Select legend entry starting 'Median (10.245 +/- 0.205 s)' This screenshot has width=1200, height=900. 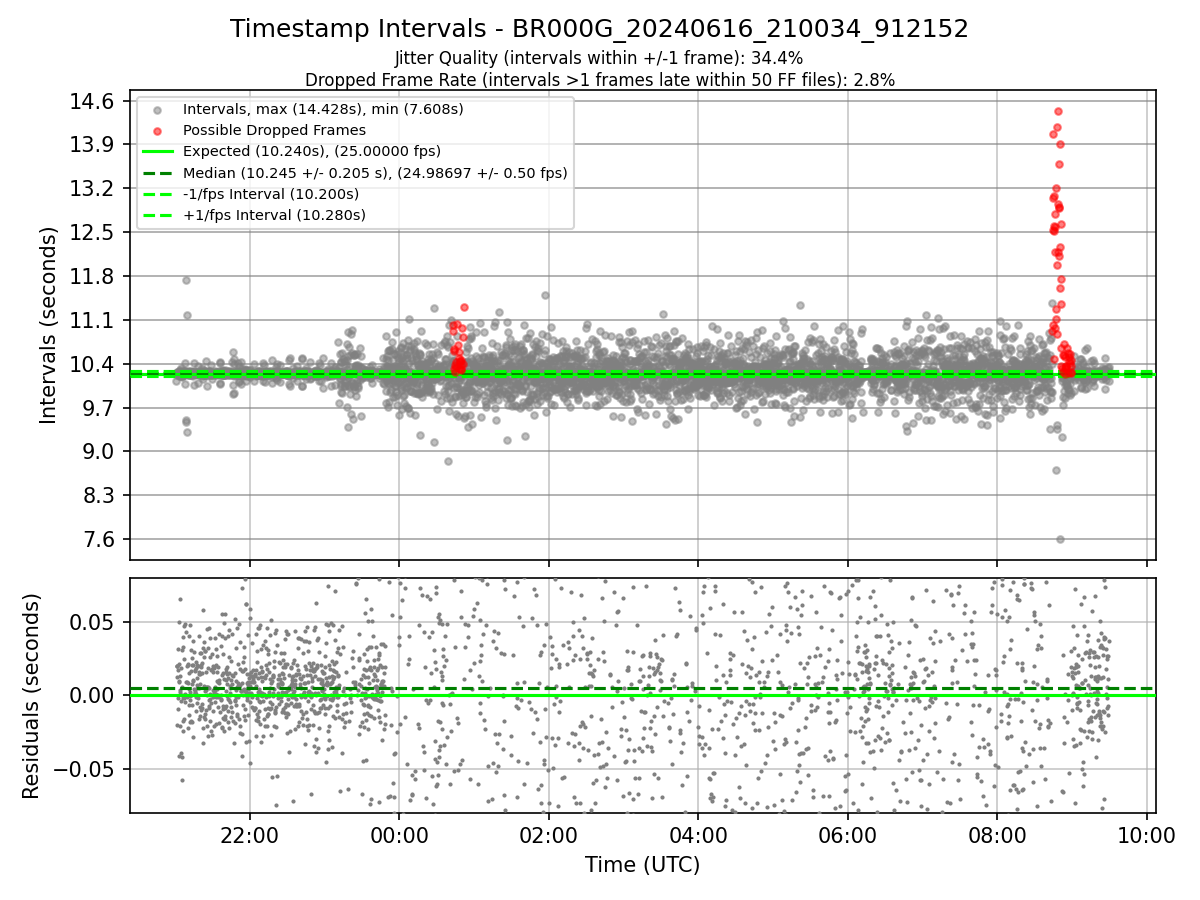click(375, 172)
